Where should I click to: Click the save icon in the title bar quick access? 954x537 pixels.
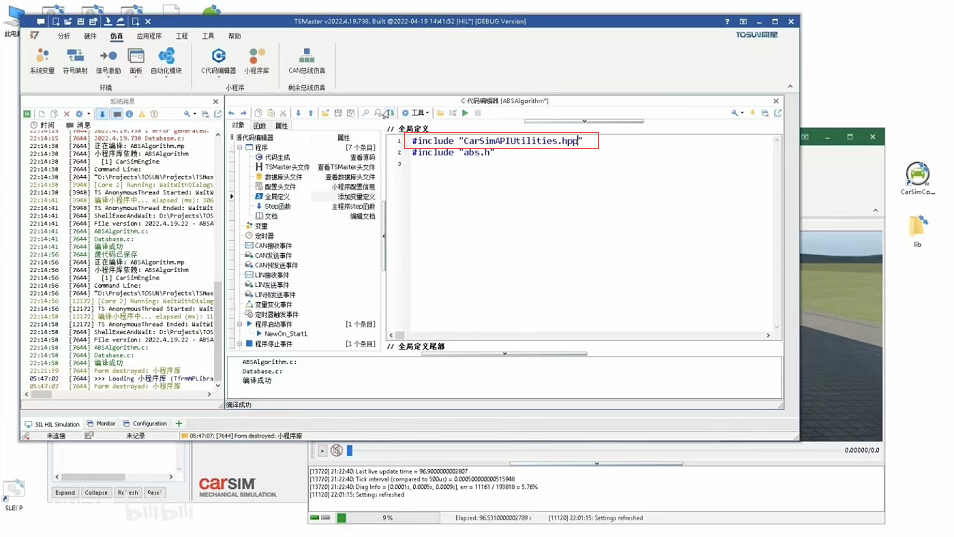pyautogui.click(x=82, y=21)
